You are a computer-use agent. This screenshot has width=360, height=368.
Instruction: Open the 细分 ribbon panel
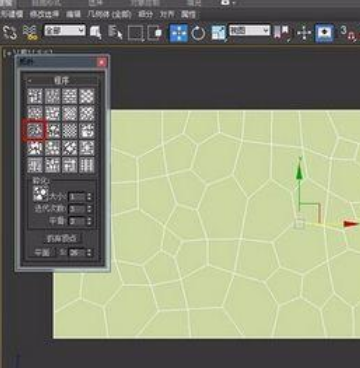(145, 14)
